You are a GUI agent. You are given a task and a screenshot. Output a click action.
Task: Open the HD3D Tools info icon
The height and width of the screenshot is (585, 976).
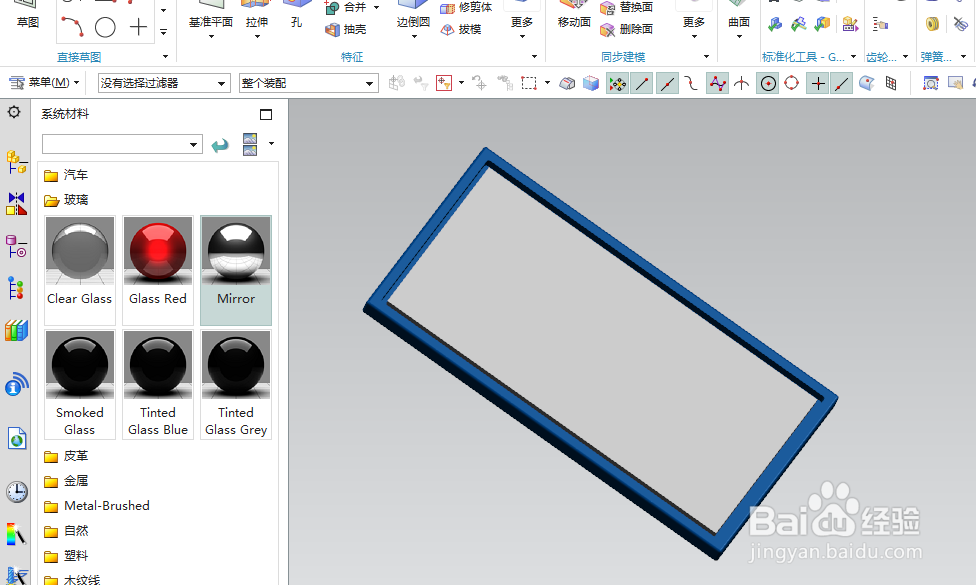(16, 385)
